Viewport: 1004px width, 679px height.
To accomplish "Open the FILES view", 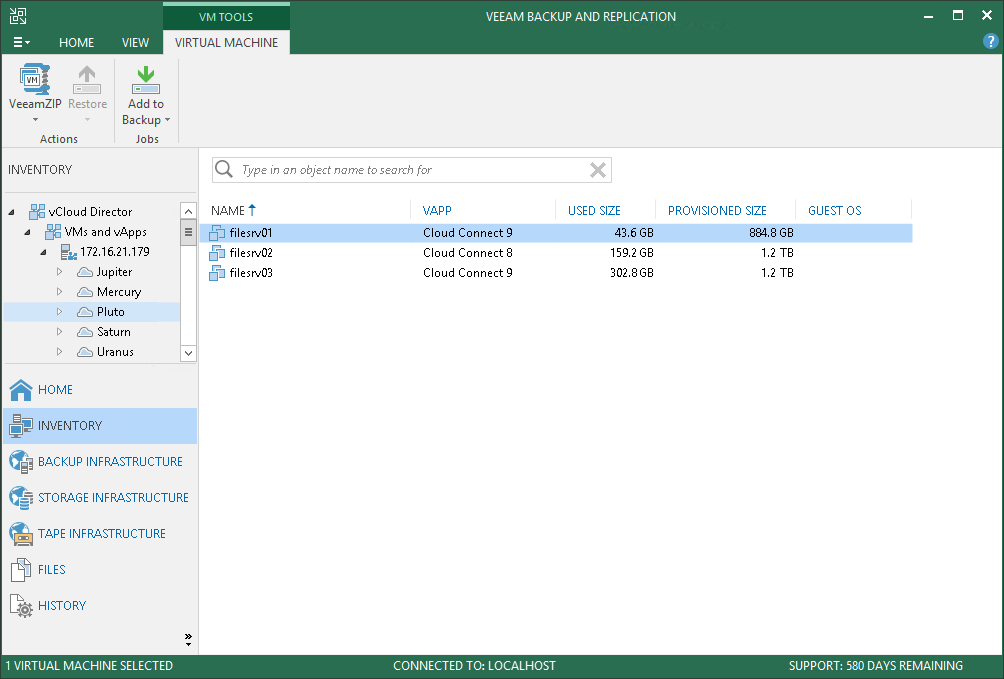I will (101, 569).
